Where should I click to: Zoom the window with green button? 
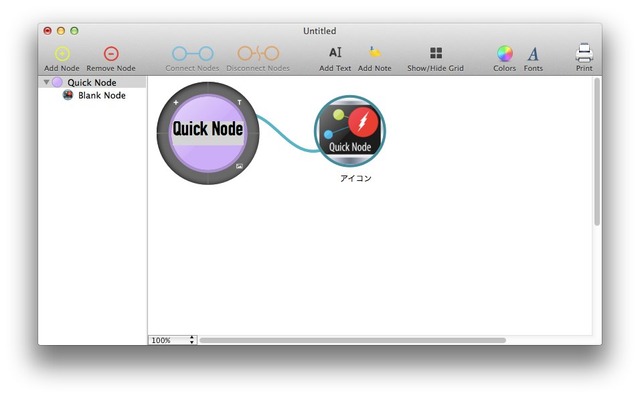click(x=74, y=31)
